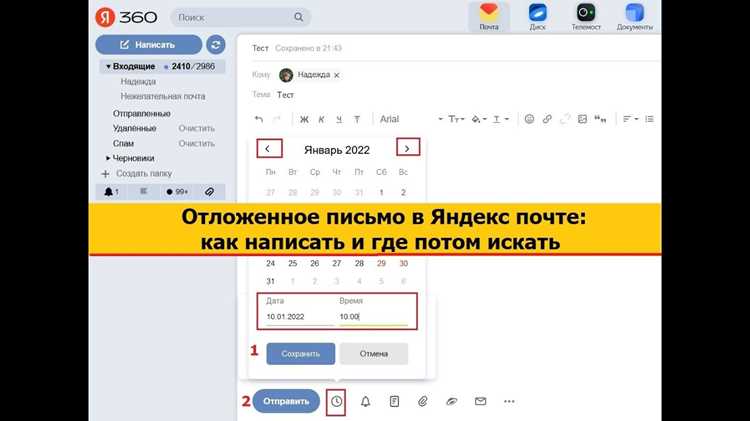The height and width of the screenshot is (421, 750).
Task: Click Очистить next to Спам
Action: click(197, 143)
